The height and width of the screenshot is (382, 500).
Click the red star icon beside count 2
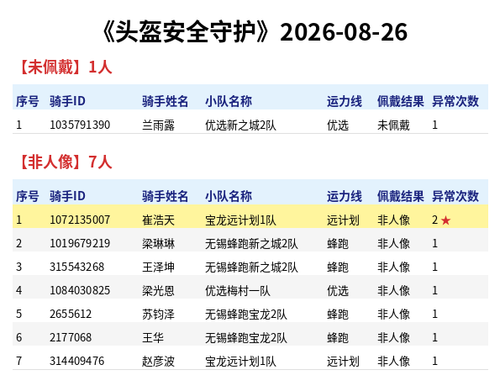tap(446, 220)
